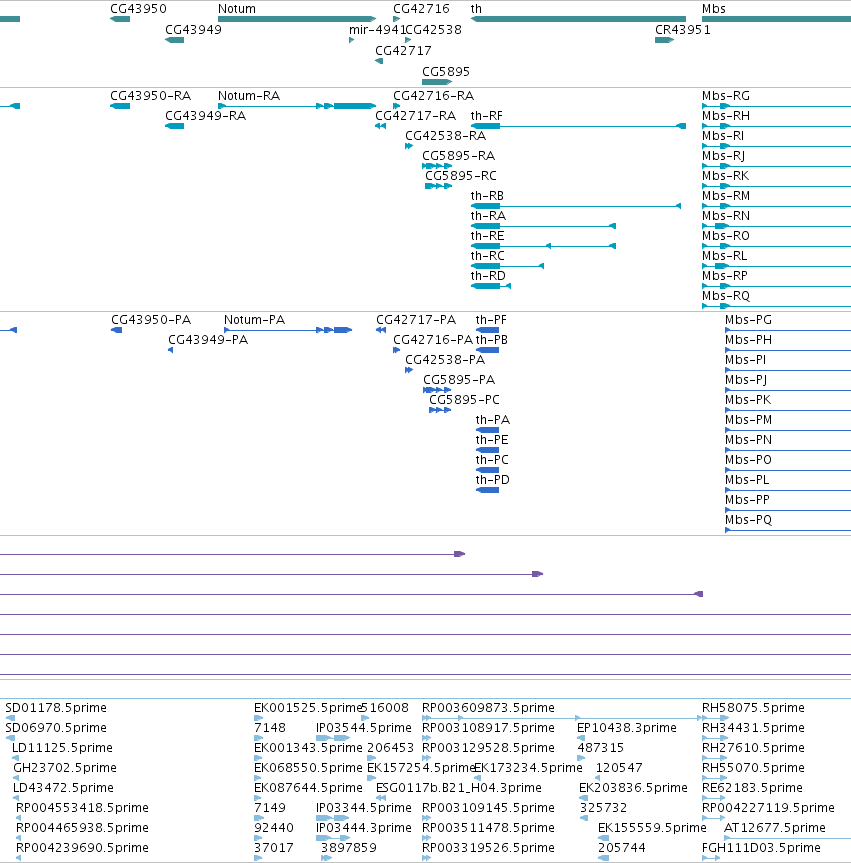The image size is (851, 863).
Task: Click the Mbs-RK transcript label
Action: 725,176
